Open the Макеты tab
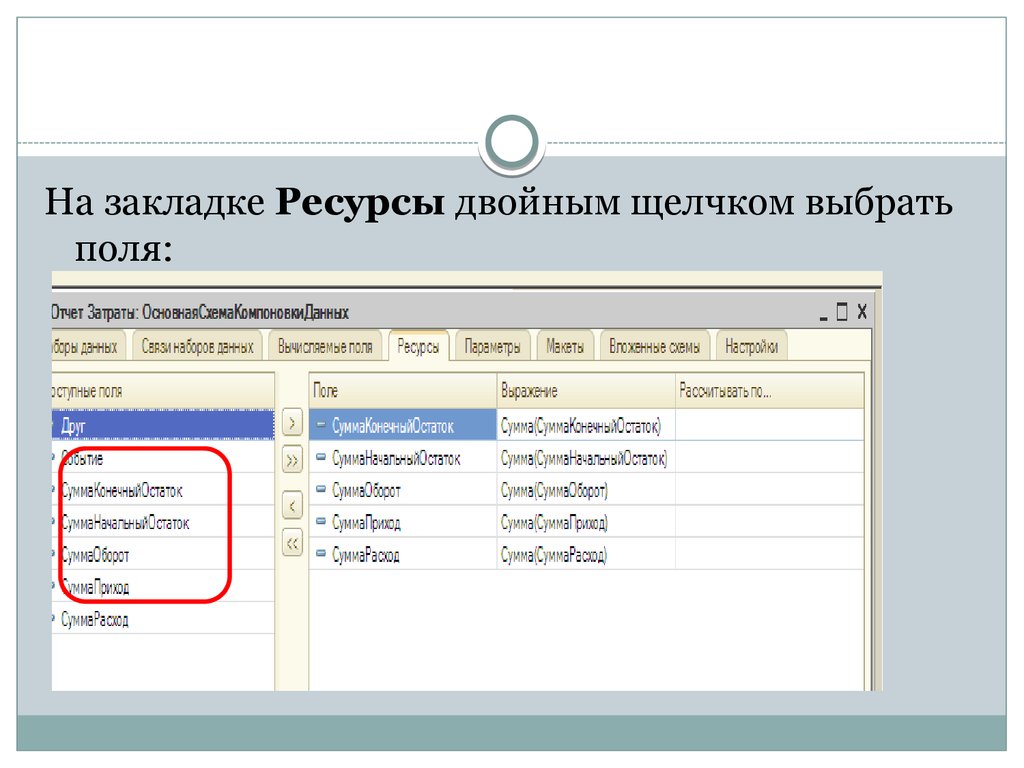Screen dimensions: 1024x768 pos(565,346)
